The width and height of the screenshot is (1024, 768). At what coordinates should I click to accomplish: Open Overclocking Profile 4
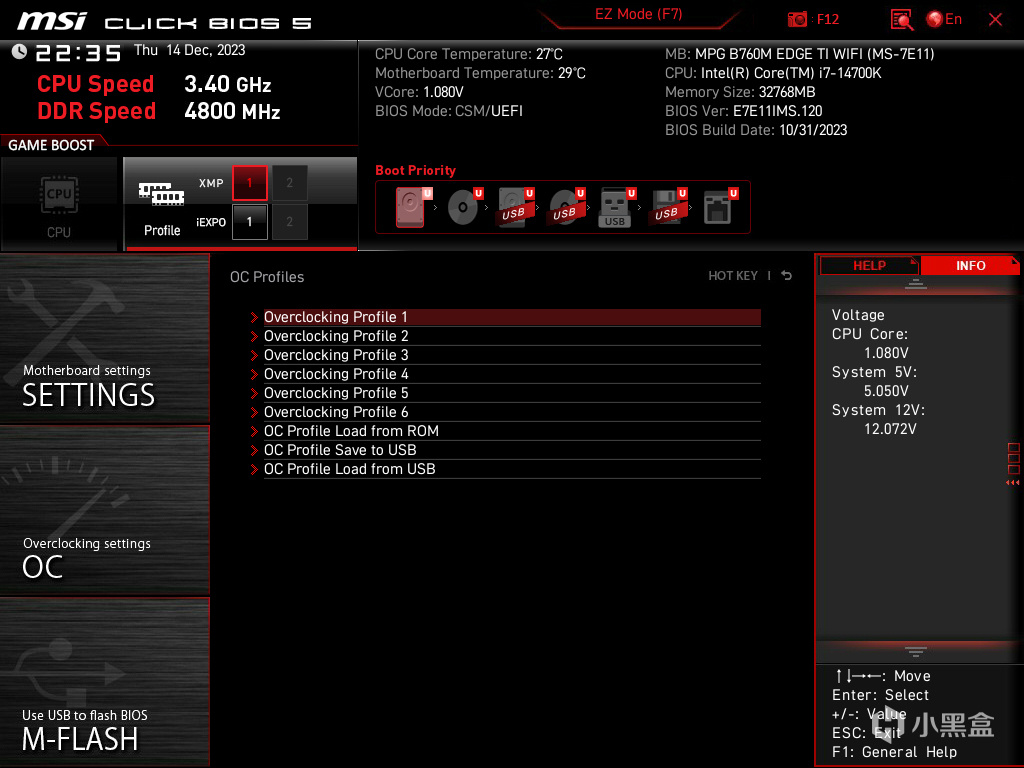512,374
